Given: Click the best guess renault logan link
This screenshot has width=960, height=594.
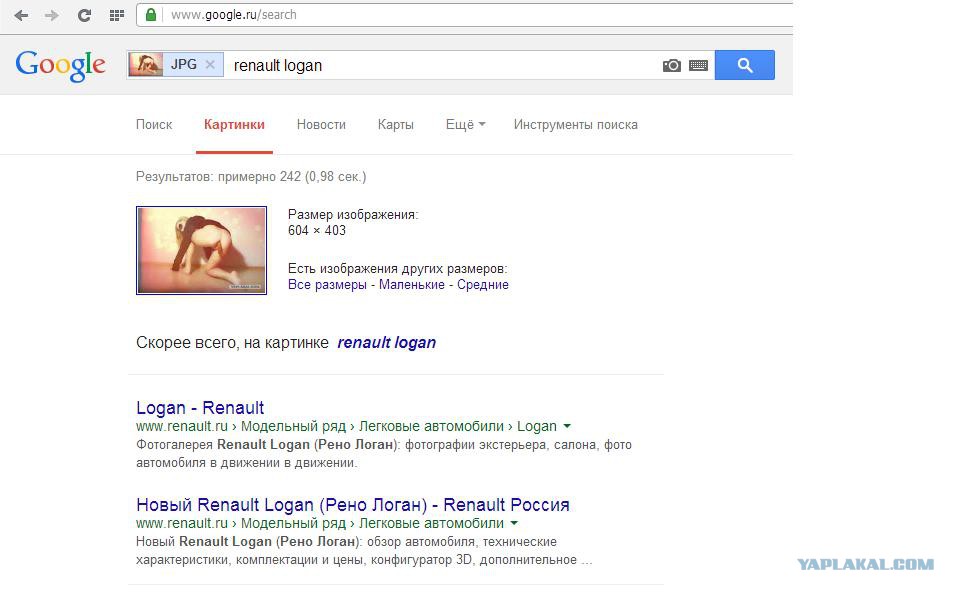Looking at the screenshot, I should click(x=386, y=342).
